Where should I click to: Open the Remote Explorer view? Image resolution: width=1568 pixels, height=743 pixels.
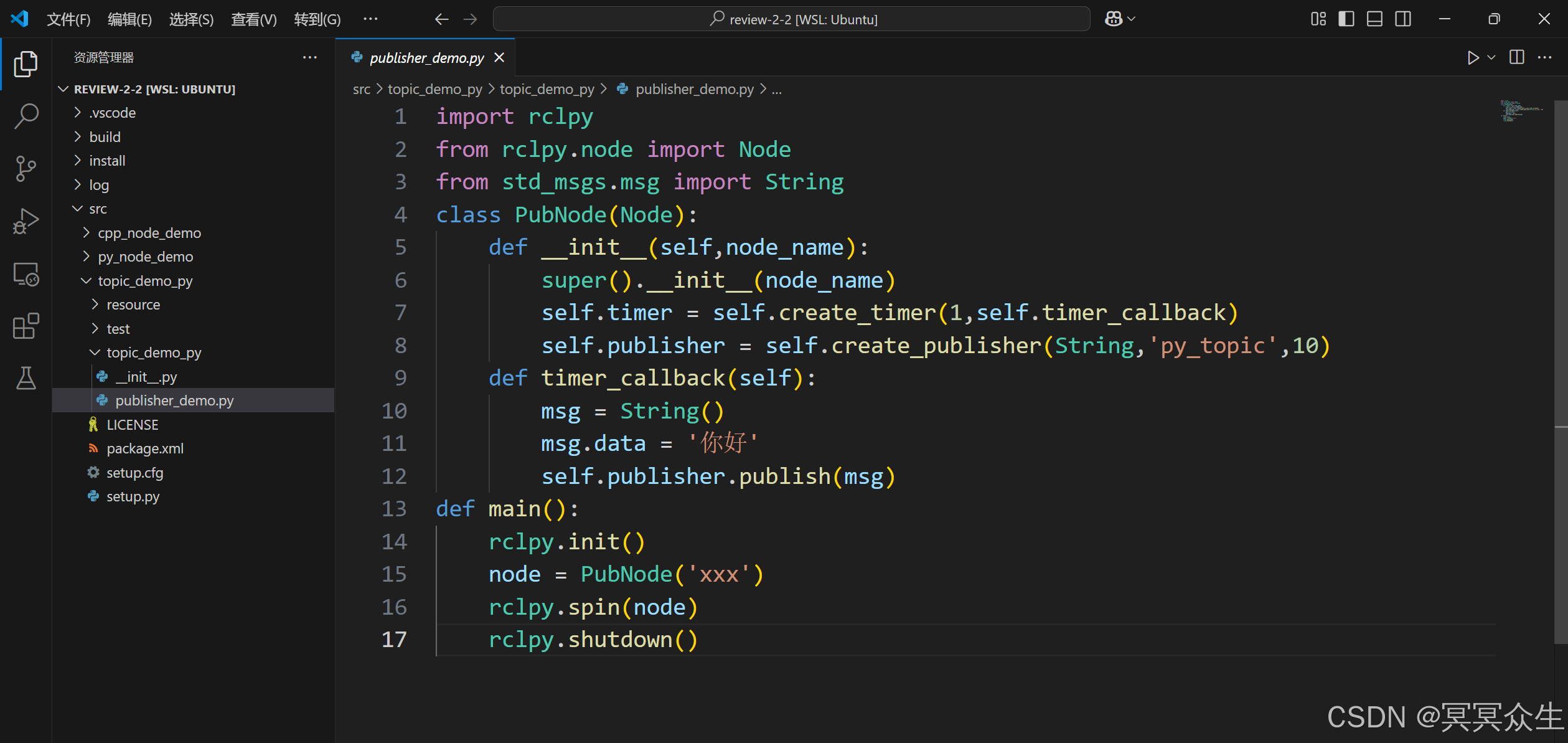click(26, 274)
